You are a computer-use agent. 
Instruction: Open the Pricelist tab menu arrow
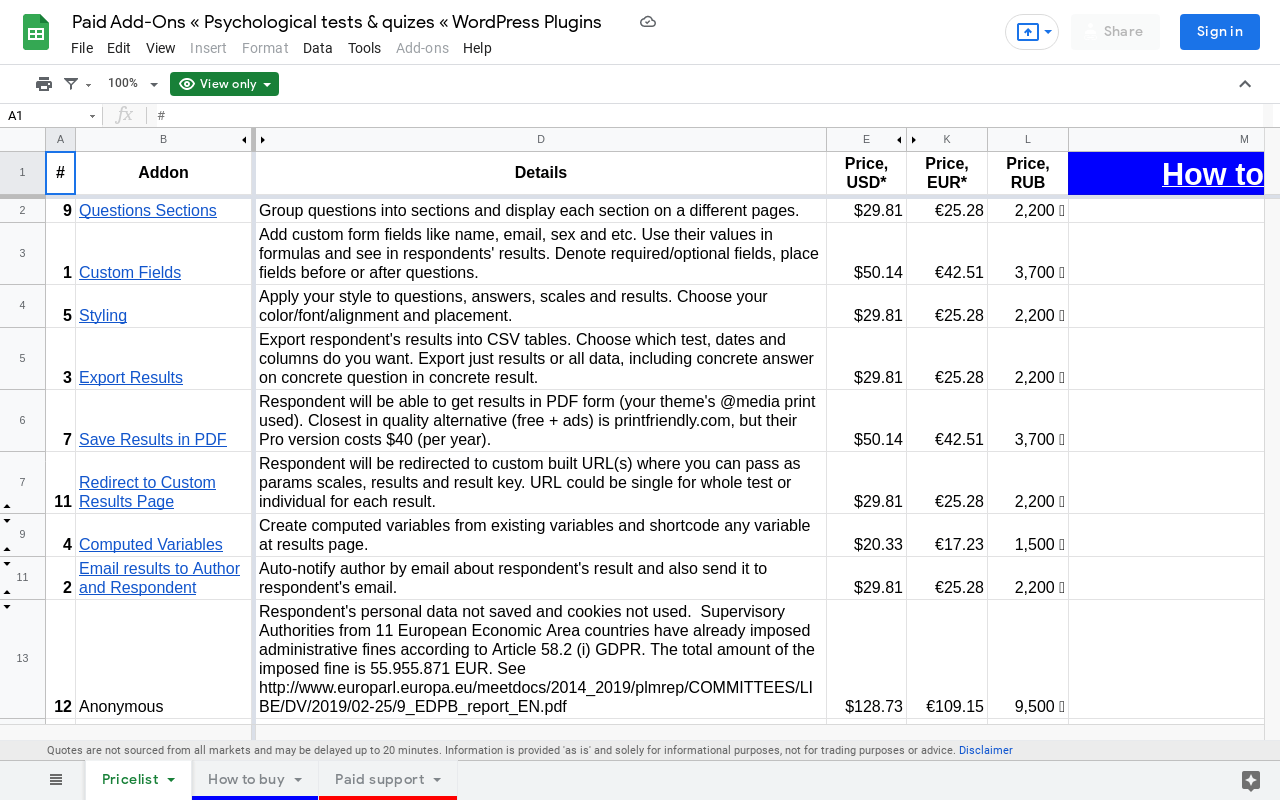tap(171, 780)
